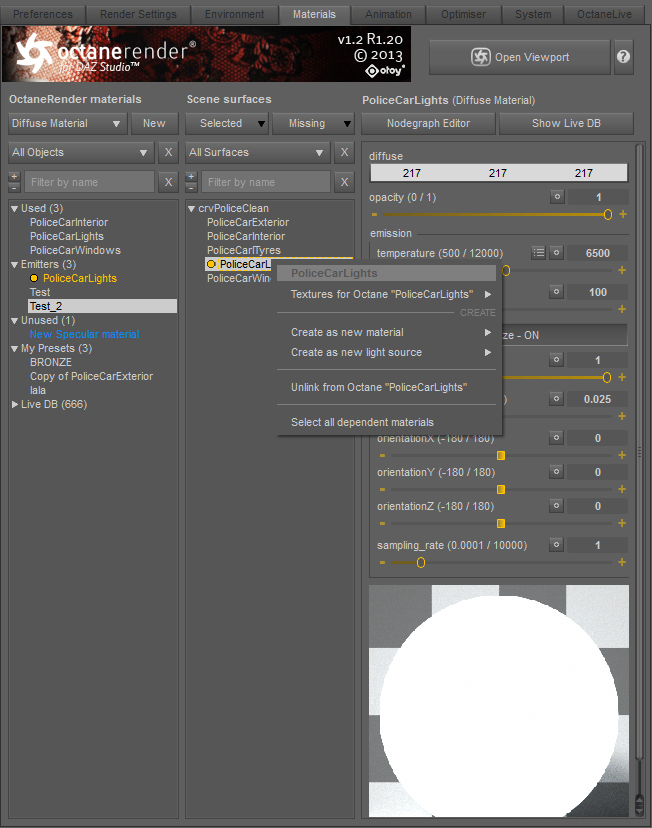This screenshot has height=828, width=652.
Task: Open the Missing dropdown button
Action: point(313,124)
